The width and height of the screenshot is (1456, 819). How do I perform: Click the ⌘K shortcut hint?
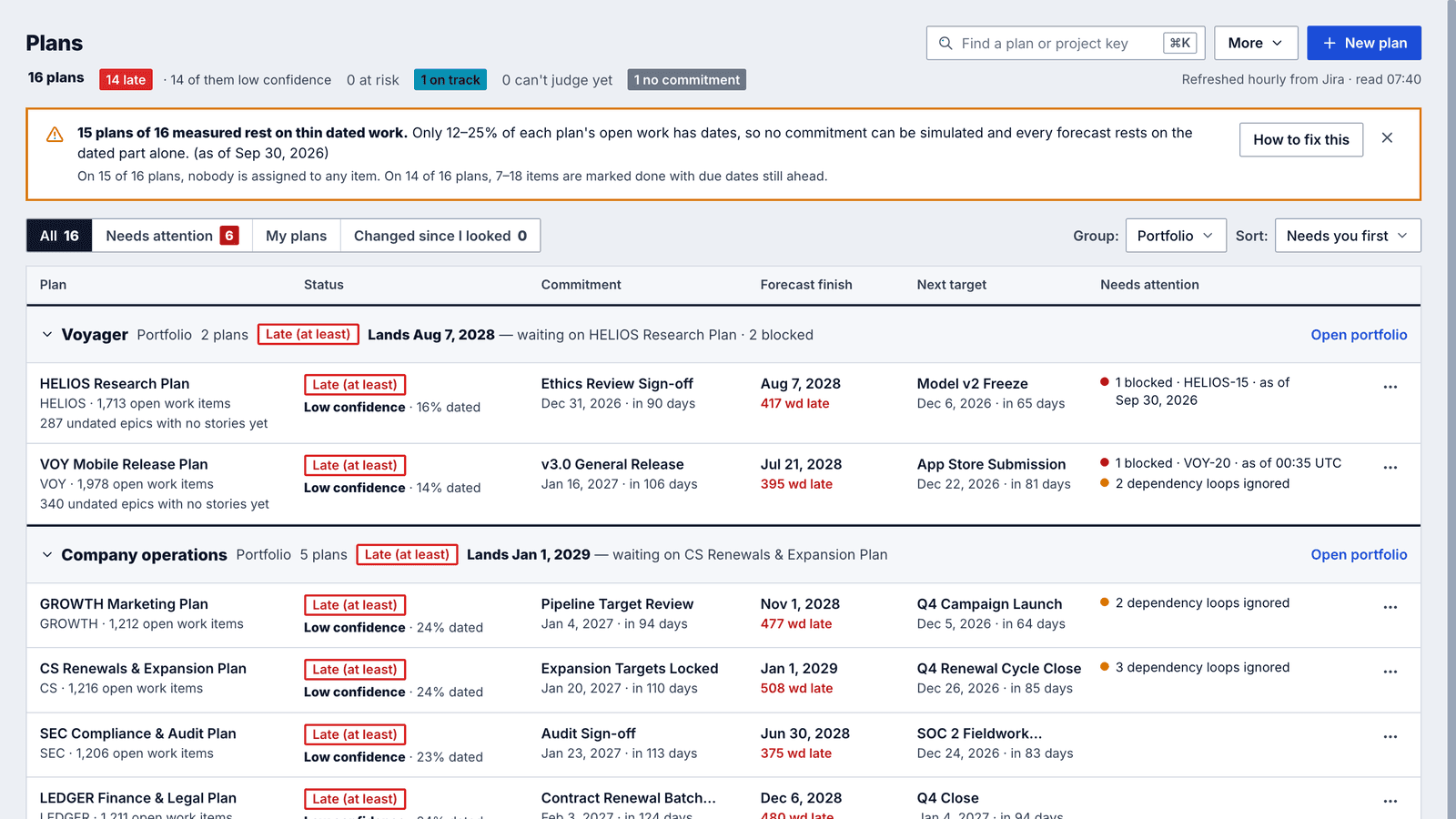point(1179,43)
